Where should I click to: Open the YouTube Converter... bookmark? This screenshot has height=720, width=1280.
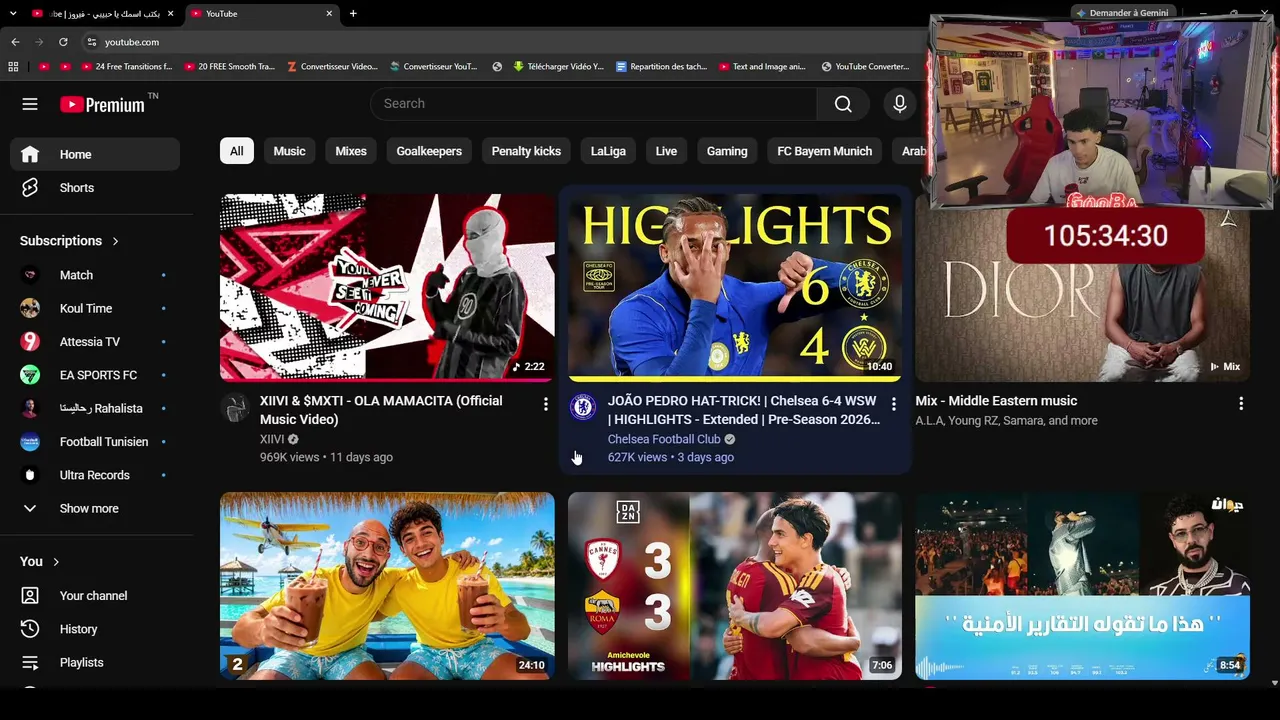(865, 67)
